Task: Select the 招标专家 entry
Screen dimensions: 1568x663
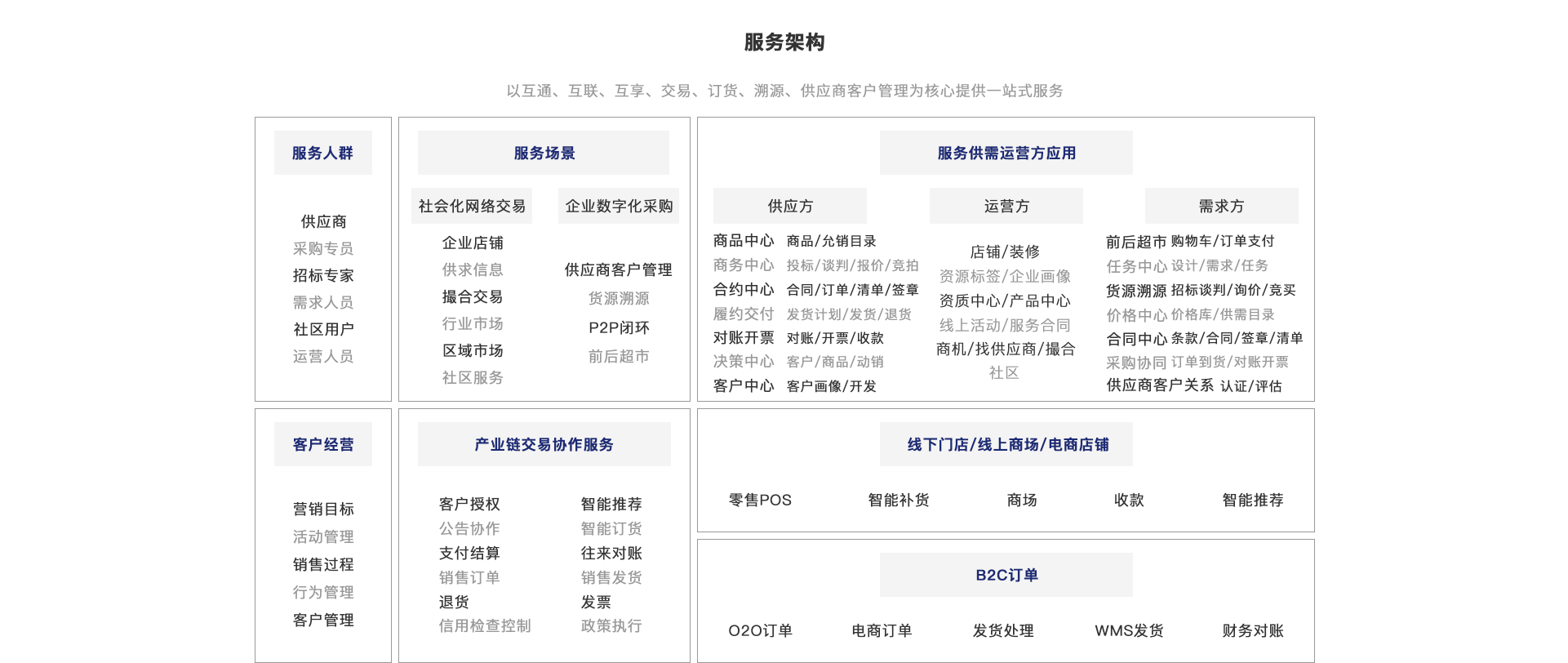Action: coord(323,275)
